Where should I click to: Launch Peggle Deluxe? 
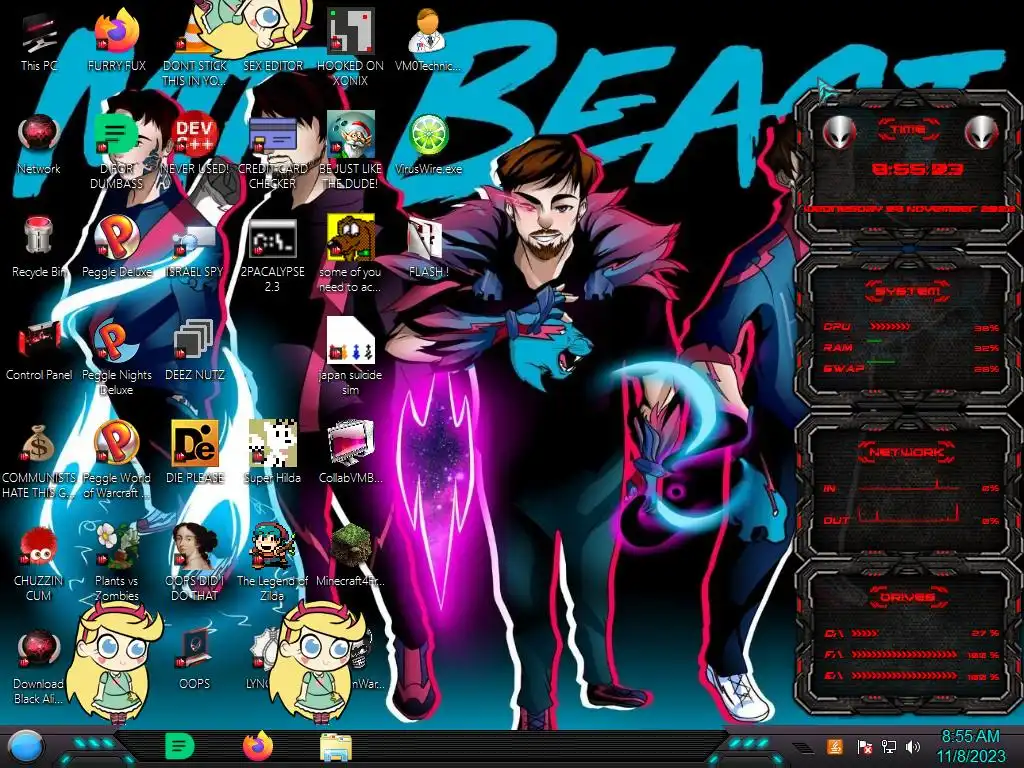click(x=116, y=247)
